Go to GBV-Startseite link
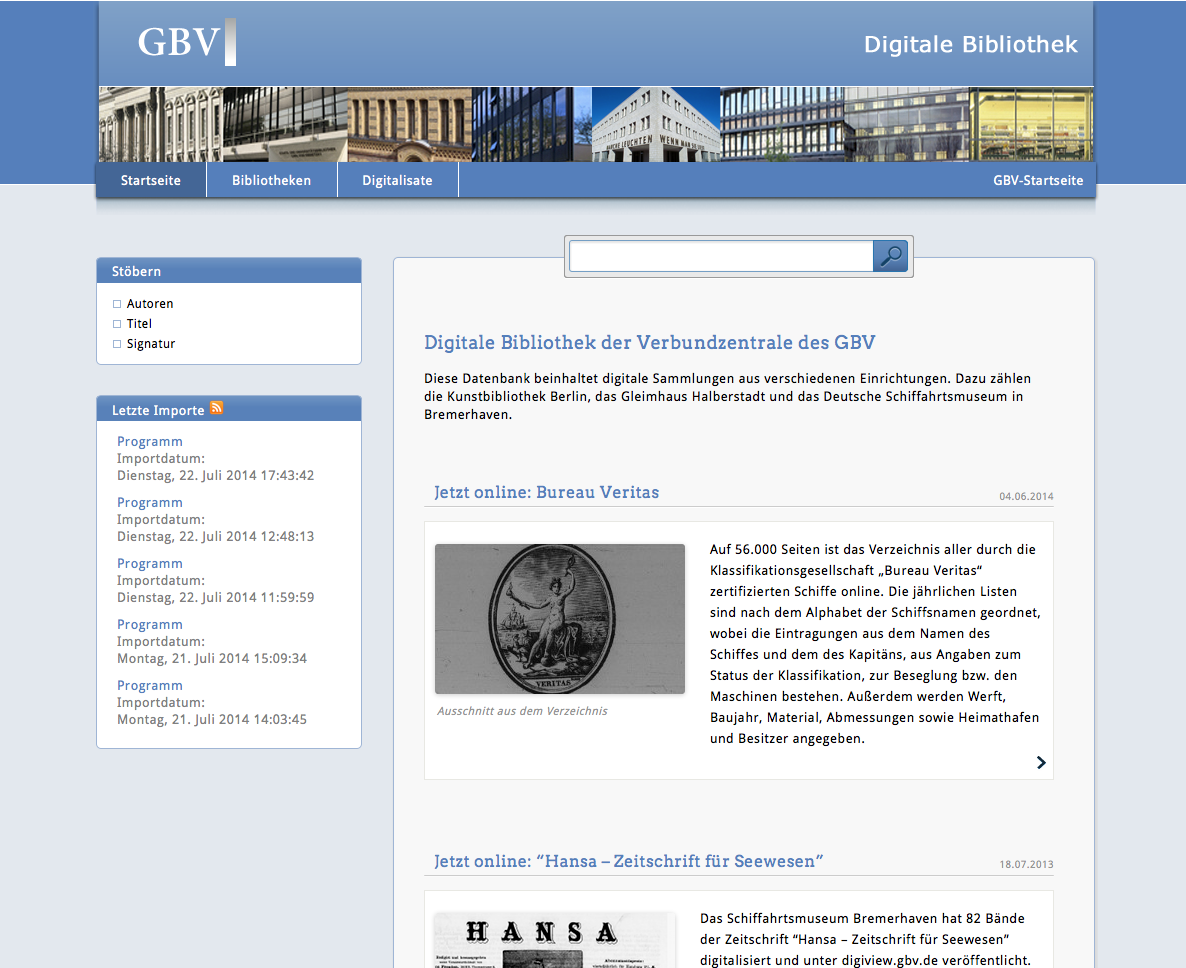Viewport: 1186px width, 968px height. pos(1038,180)
